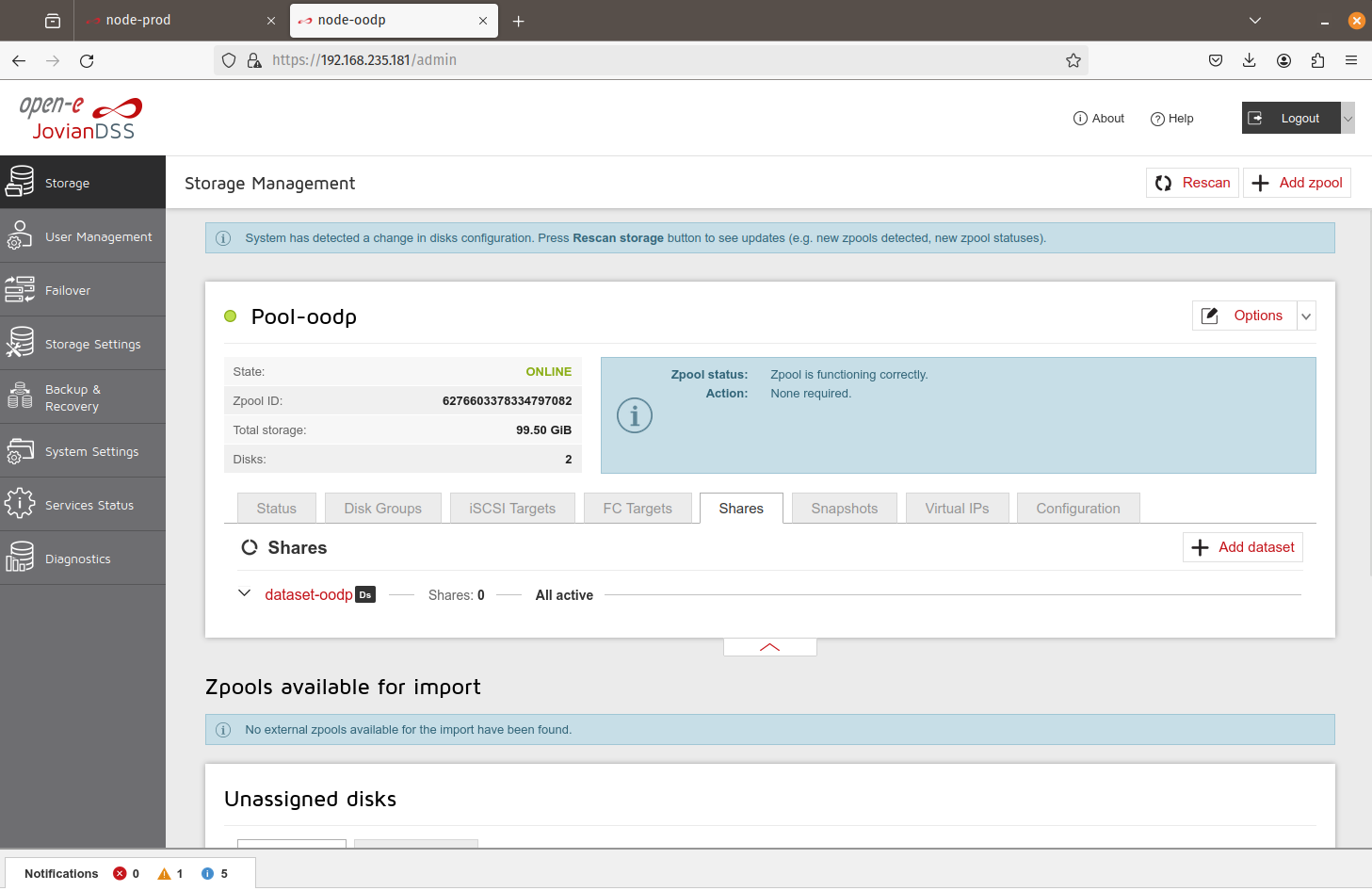Switch to the FC Targets tab
Image resolution: width=1372 pixels, height=891 pixels.
pyautogui.click(x=638, y=509)
